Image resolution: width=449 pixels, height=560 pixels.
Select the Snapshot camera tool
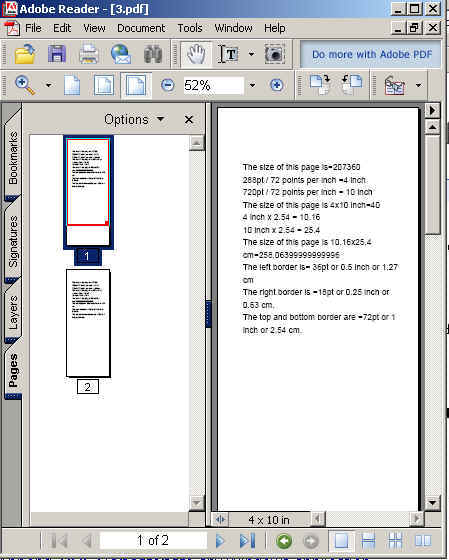(274, 54)
